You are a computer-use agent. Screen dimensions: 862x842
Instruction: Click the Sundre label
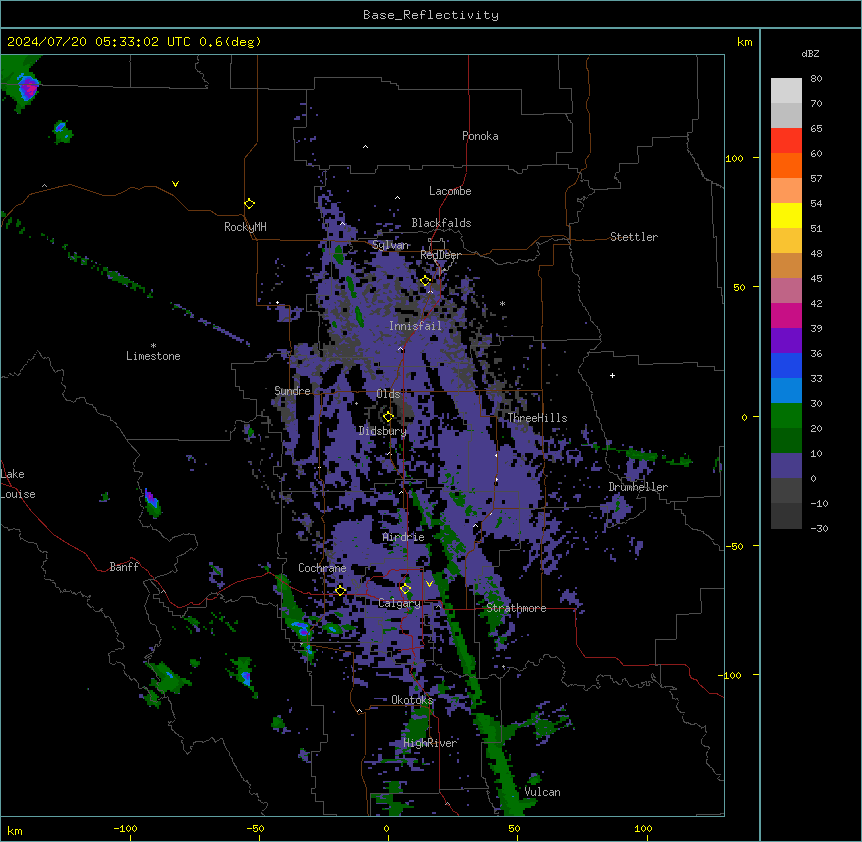coord(292,391)
